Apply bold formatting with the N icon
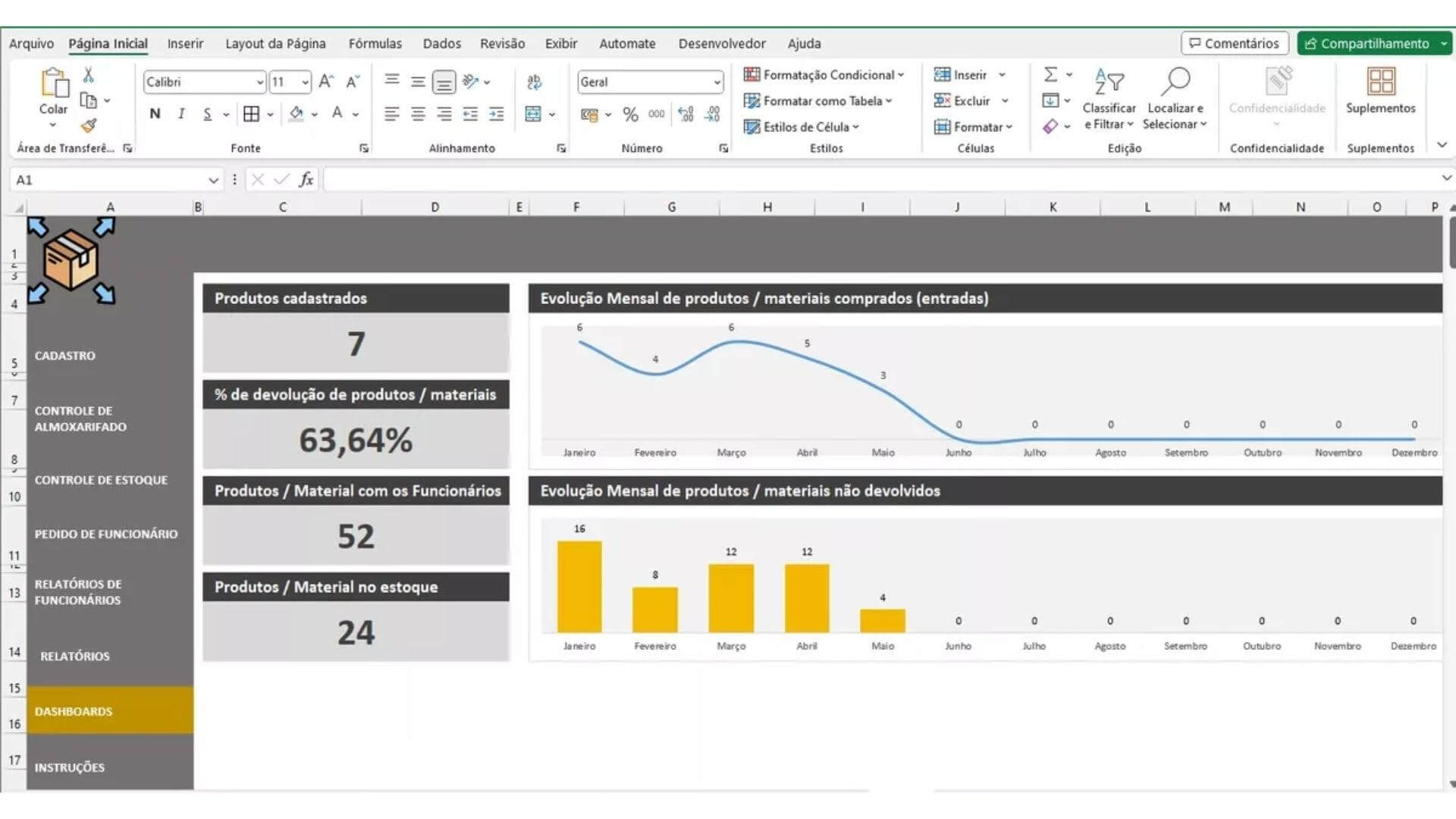 tap(155, 114)
